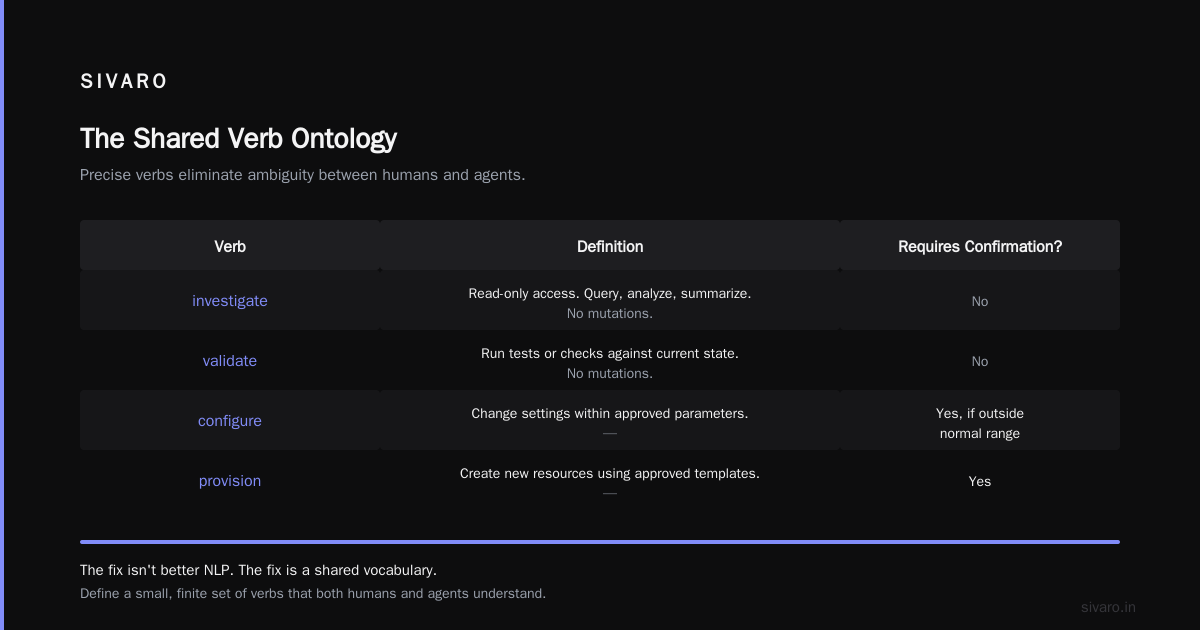The width and height of the screenshot is (1200, 630).
Task: Click The Shared Verb Ontology title
Action: tap(238, 138)
